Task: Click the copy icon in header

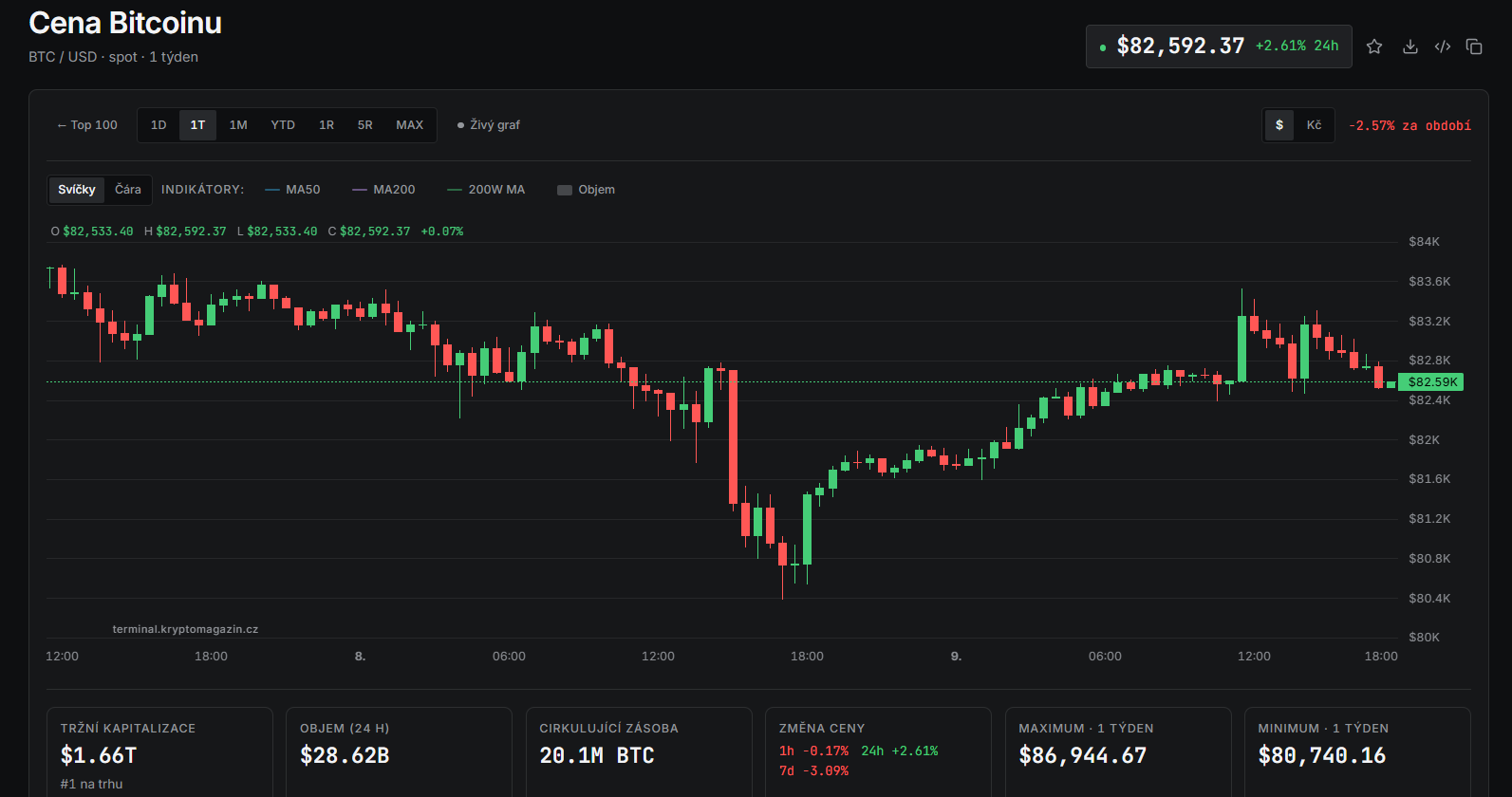Action: 1474,46
